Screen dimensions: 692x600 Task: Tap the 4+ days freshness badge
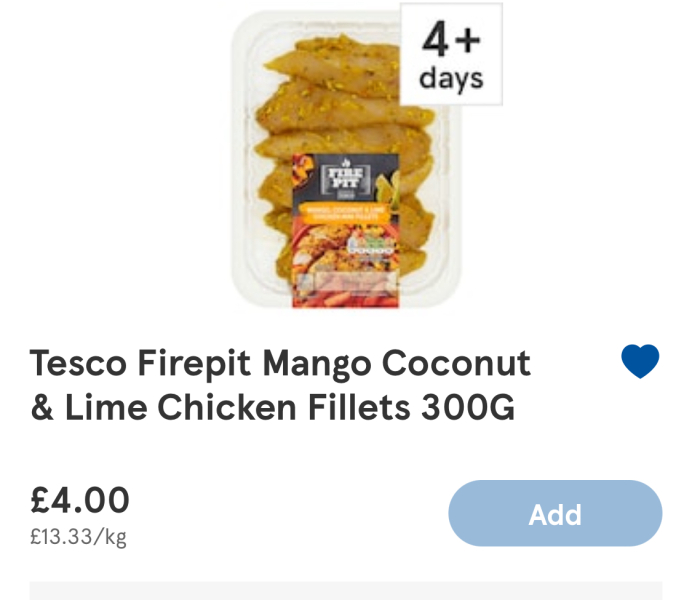tap(451, 55)
